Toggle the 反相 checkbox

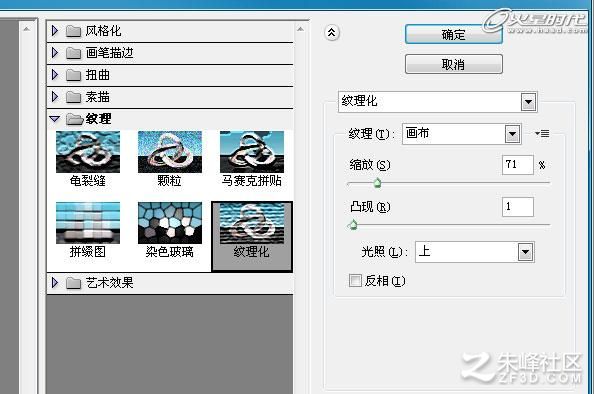click(355, 281)
